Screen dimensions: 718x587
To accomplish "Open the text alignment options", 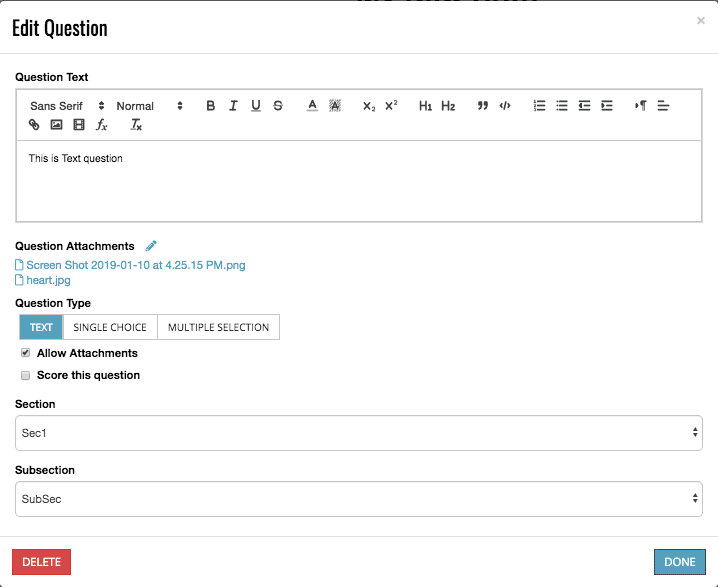I will point(663,106).
